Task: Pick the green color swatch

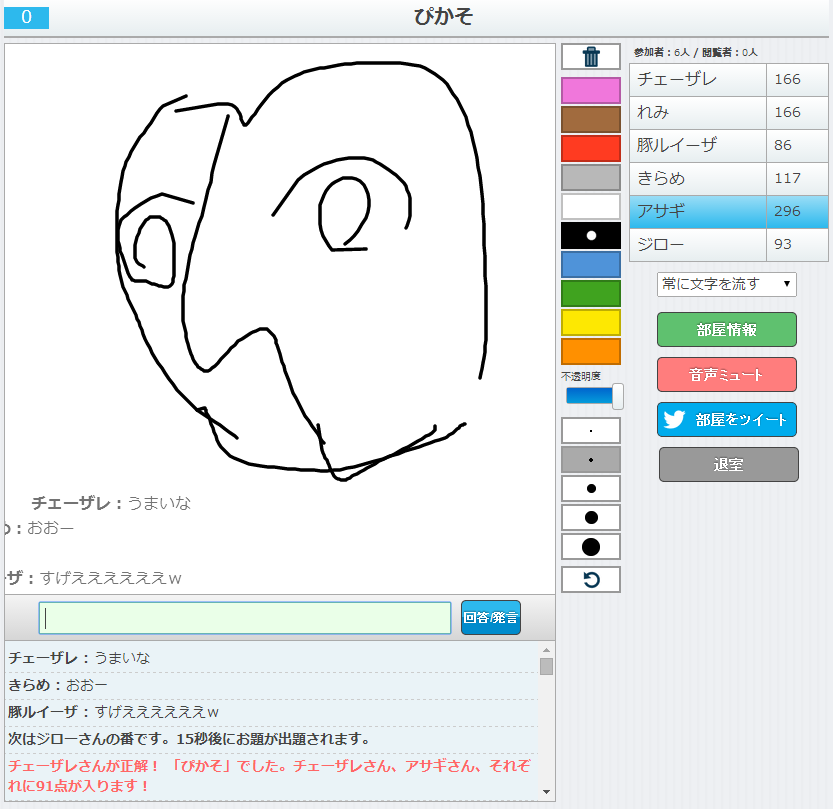Action: pyautogui.click(x=591, y=293)
